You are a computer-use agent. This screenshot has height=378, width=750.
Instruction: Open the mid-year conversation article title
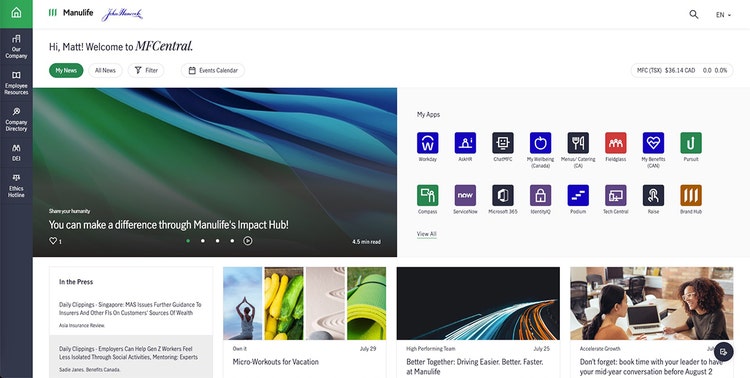(651, 367)
